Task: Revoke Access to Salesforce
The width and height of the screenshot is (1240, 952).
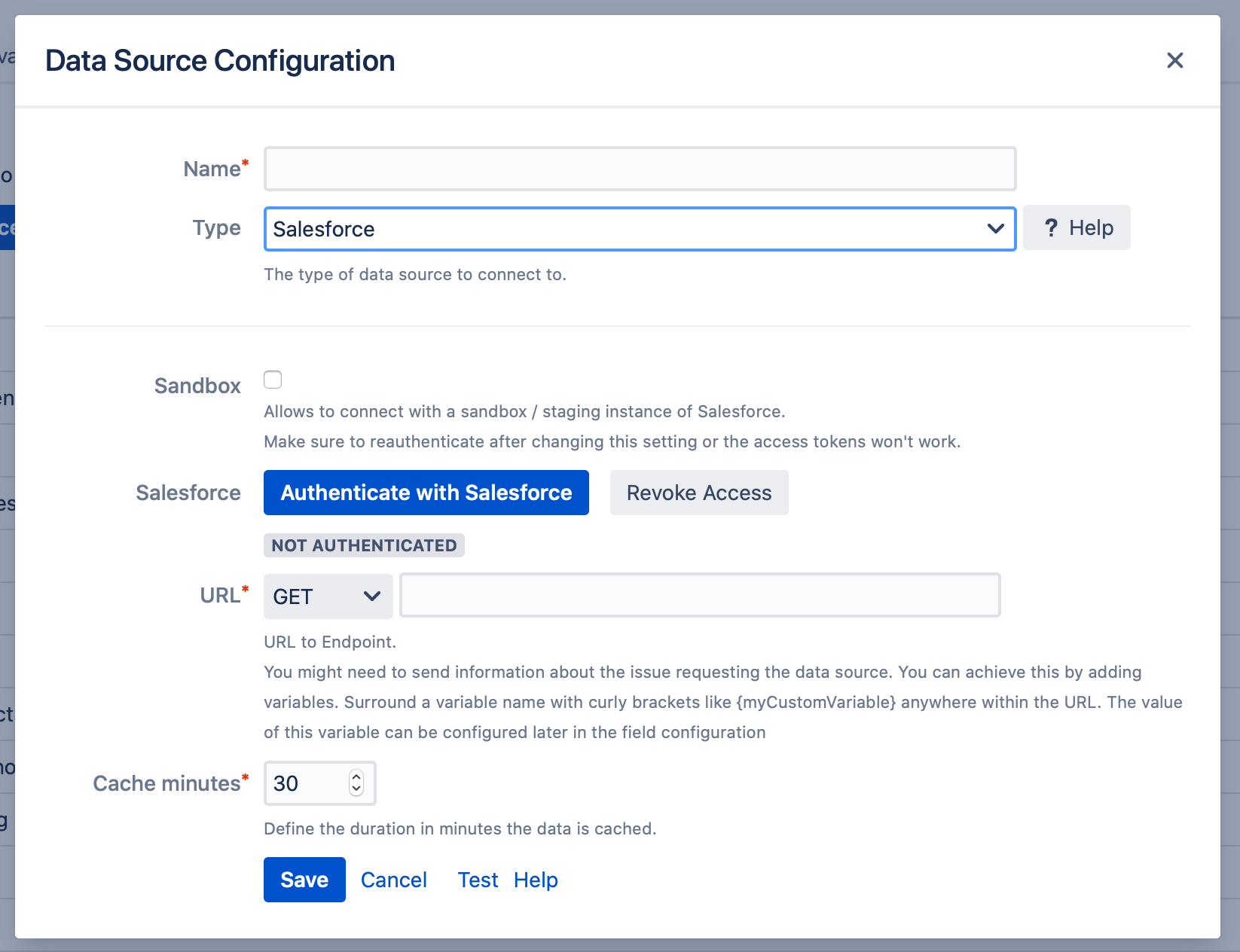Action: click(x=698, y=493)
